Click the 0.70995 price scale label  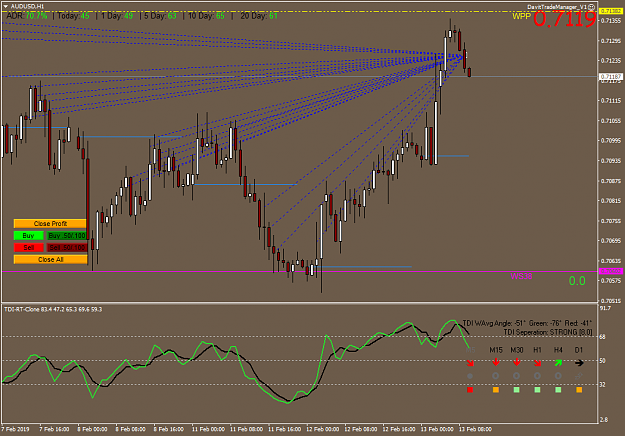click(611, 141)
